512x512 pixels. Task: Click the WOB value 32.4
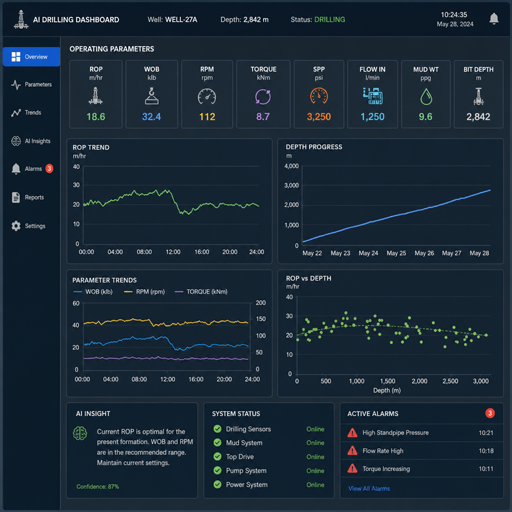click(x=152, y=117)
